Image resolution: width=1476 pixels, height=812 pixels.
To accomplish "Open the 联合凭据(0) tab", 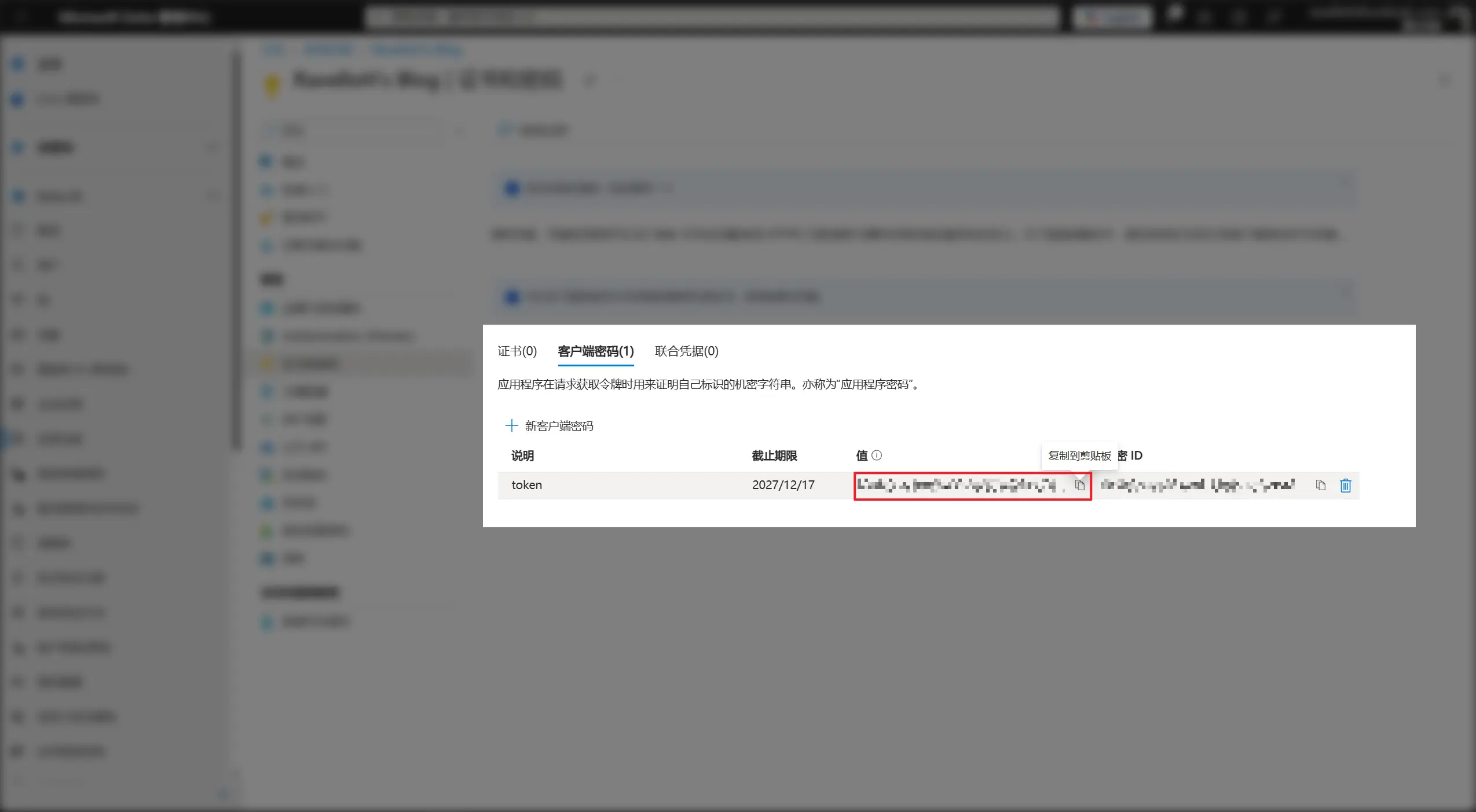I will [x=686, y=351].
